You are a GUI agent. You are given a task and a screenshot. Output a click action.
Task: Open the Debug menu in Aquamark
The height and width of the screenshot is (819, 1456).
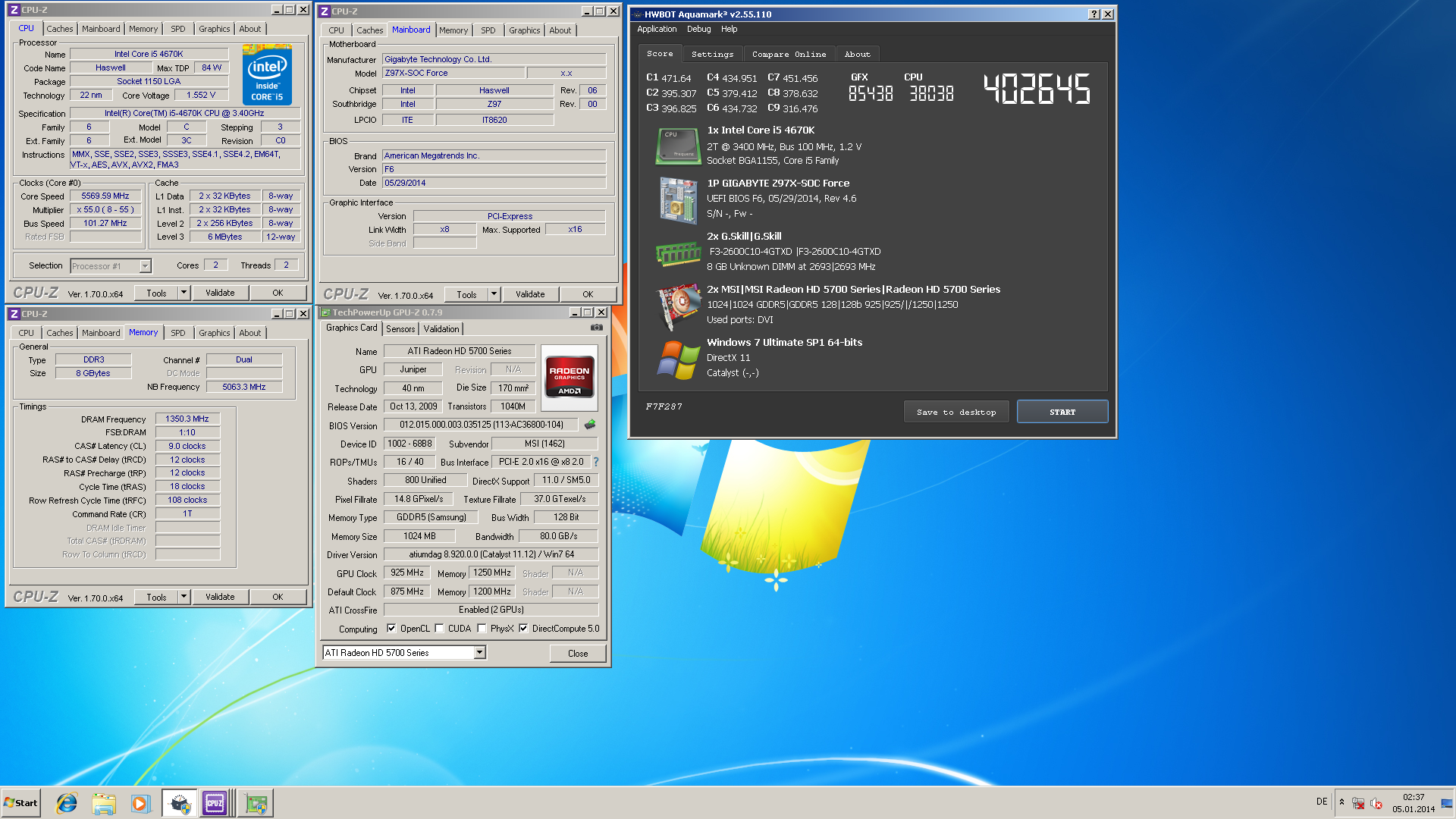tap(698, 30)
